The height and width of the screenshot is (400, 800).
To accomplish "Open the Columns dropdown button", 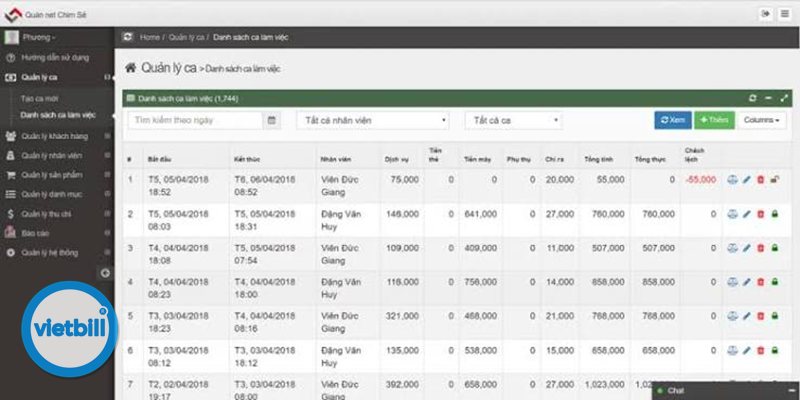I will tap(761, 120).
